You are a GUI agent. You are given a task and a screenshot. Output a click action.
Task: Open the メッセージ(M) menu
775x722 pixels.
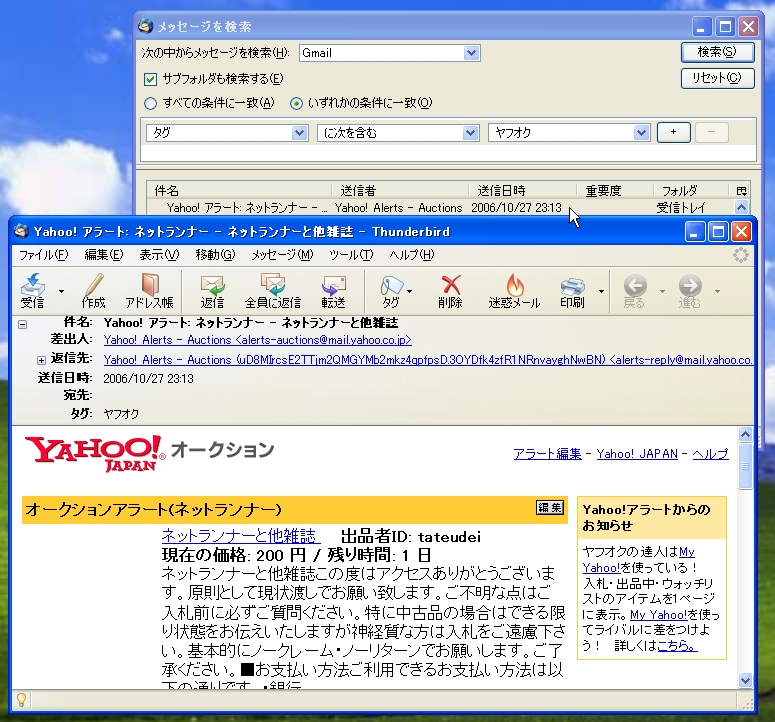(282, 255)
